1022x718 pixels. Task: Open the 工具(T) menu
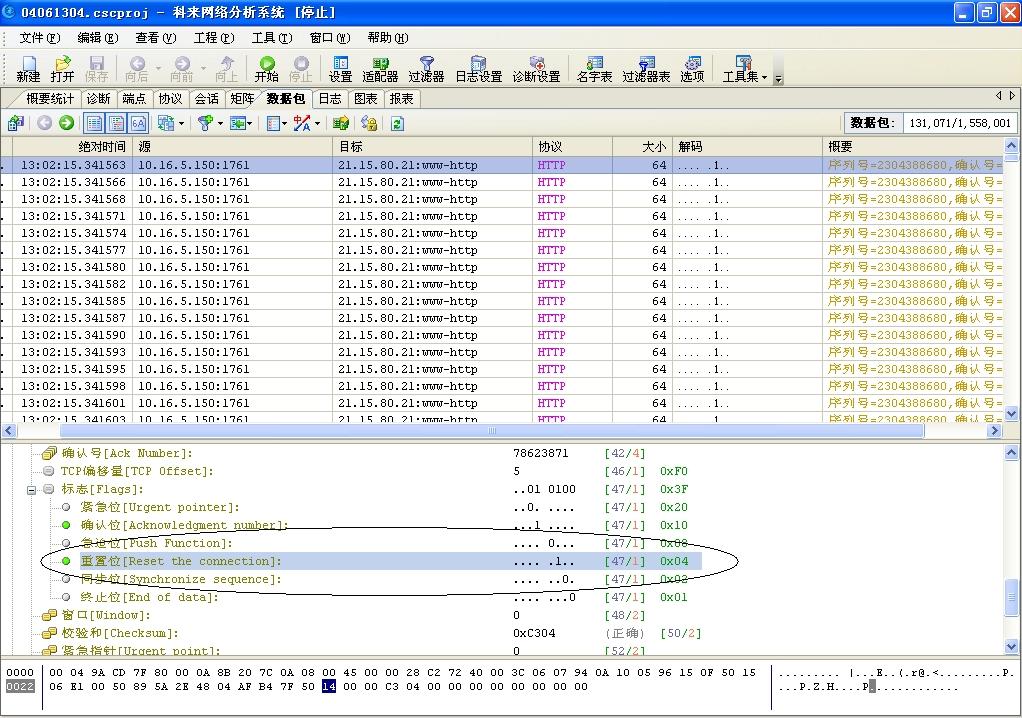[271, 37]
